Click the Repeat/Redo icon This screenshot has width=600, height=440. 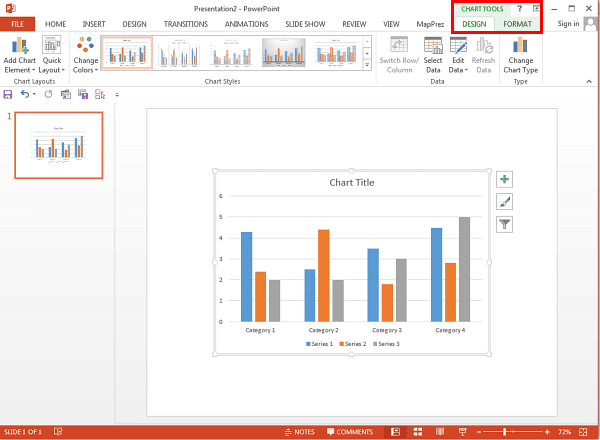coord(48,94)
